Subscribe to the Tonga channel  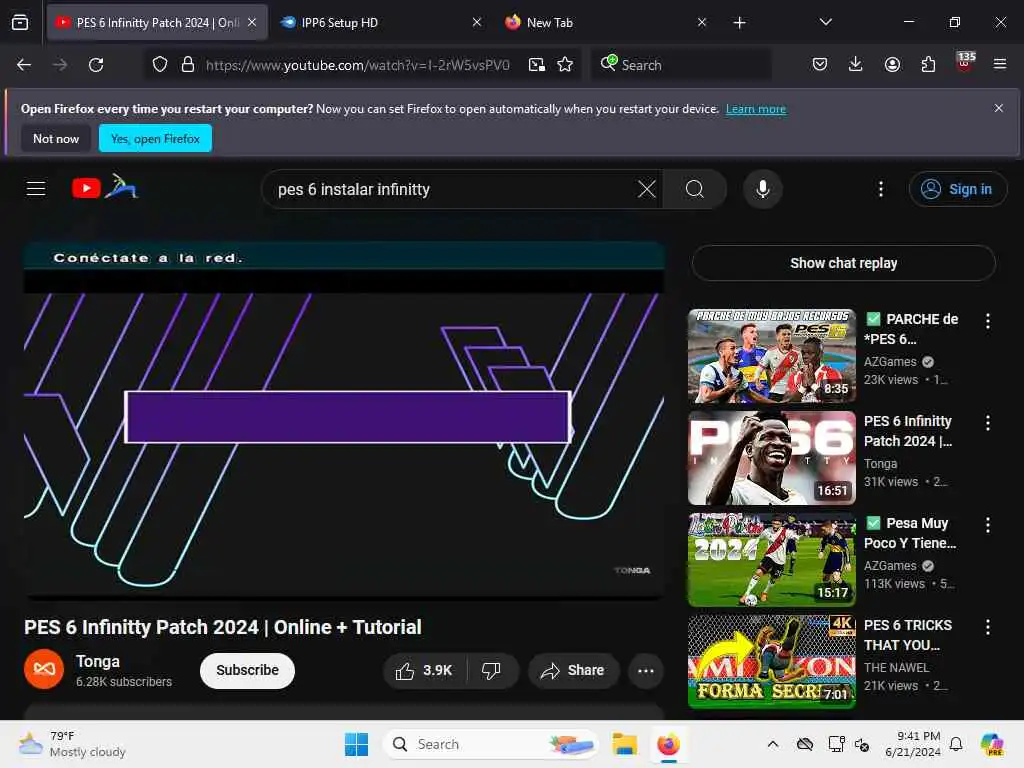[x=247, y=671]
